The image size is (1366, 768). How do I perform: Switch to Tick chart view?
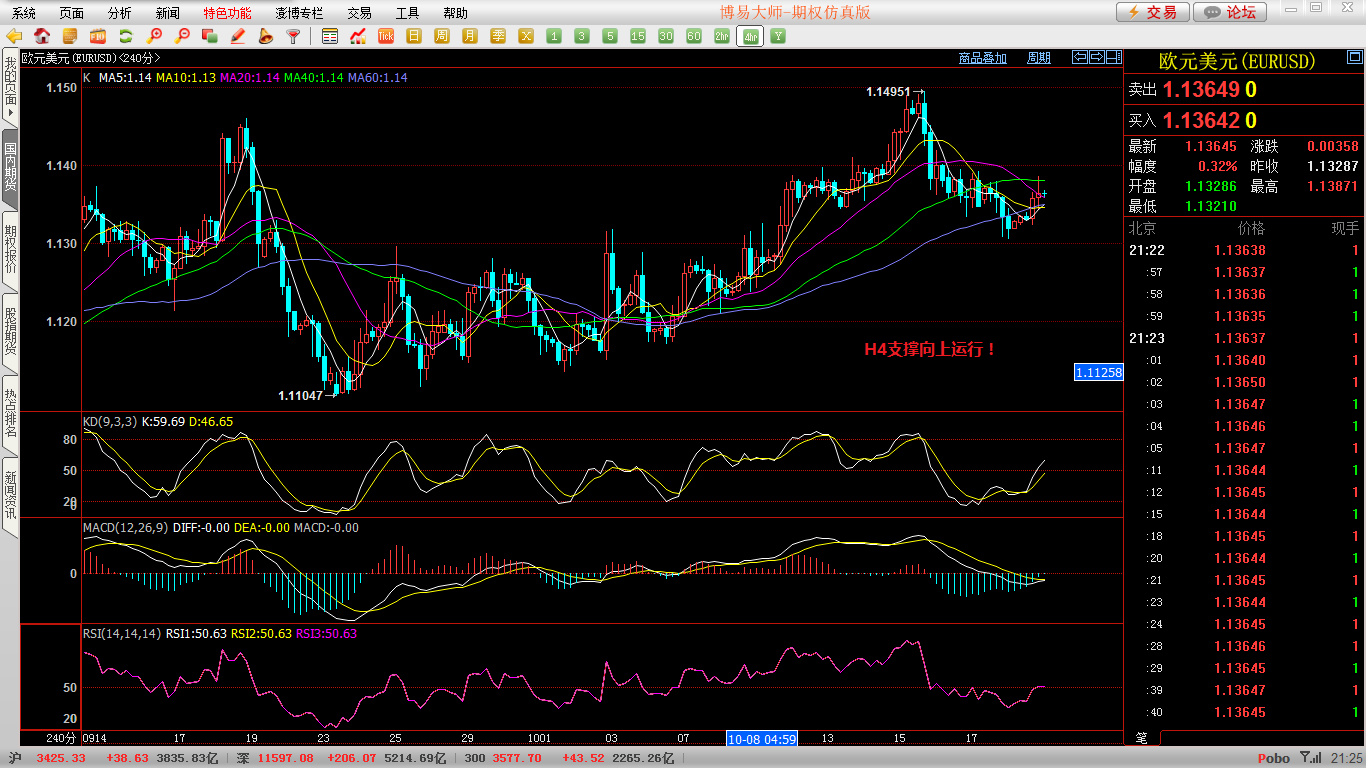coord(386,36)
